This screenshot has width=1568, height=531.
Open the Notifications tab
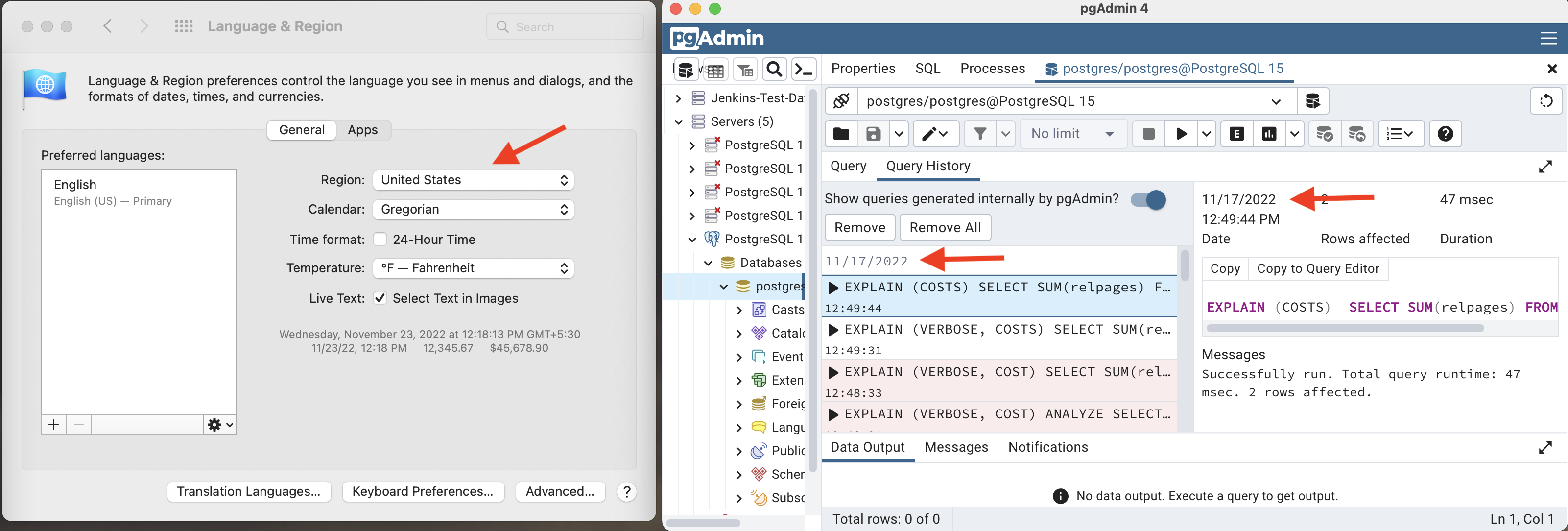[1047, 447]
